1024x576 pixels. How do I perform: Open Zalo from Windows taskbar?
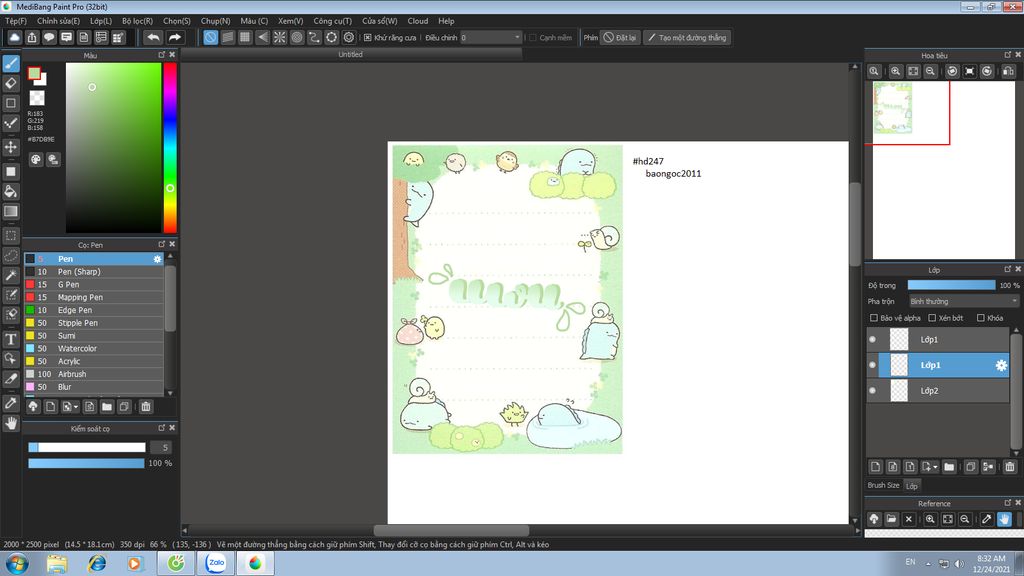tap(216, 563)
